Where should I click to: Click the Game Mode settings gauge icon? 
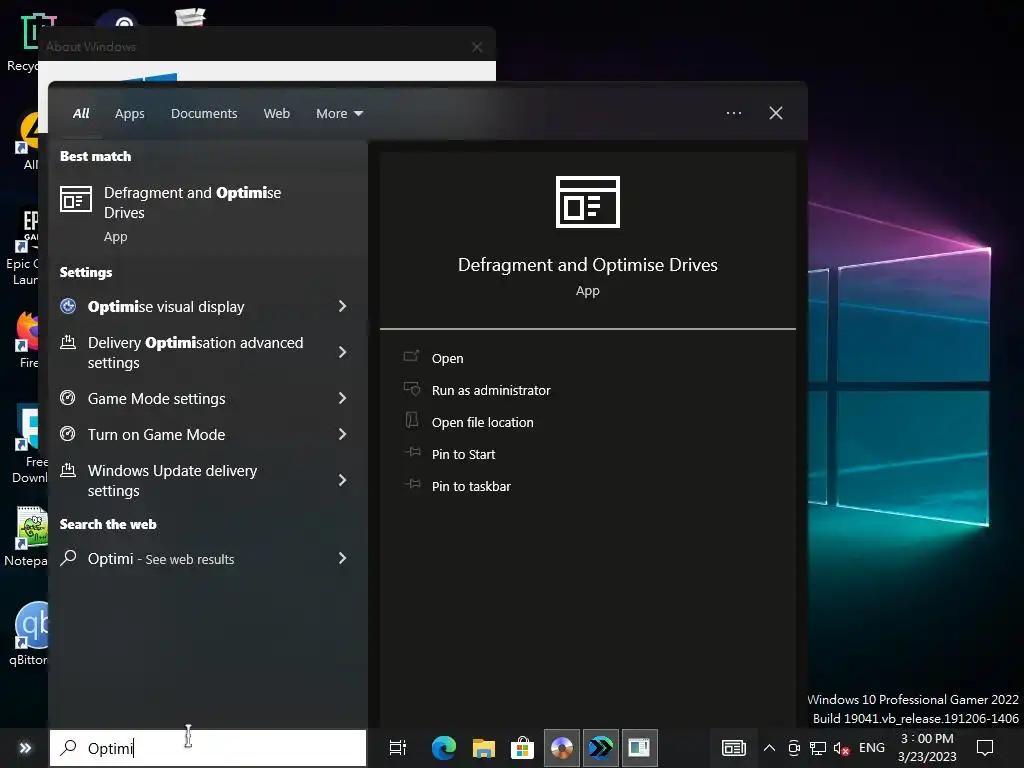tap(68, 398)
